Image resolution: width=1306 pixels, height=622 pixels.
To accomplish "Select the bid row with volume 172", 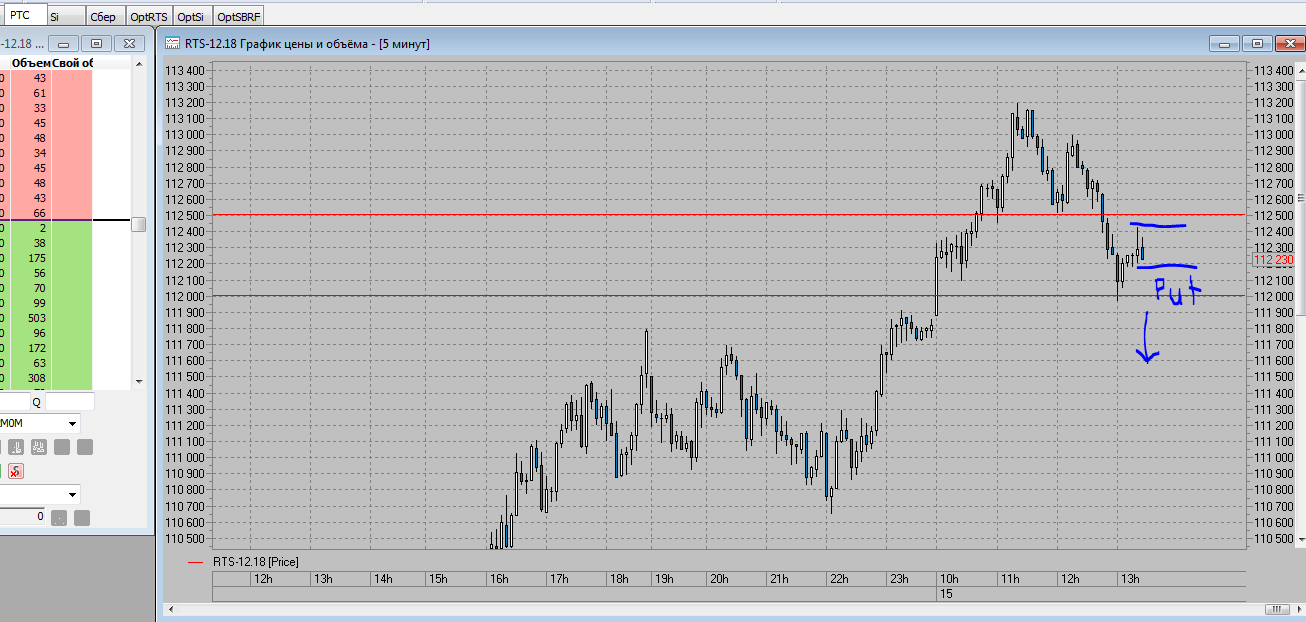I will click(x=46, y=348).
